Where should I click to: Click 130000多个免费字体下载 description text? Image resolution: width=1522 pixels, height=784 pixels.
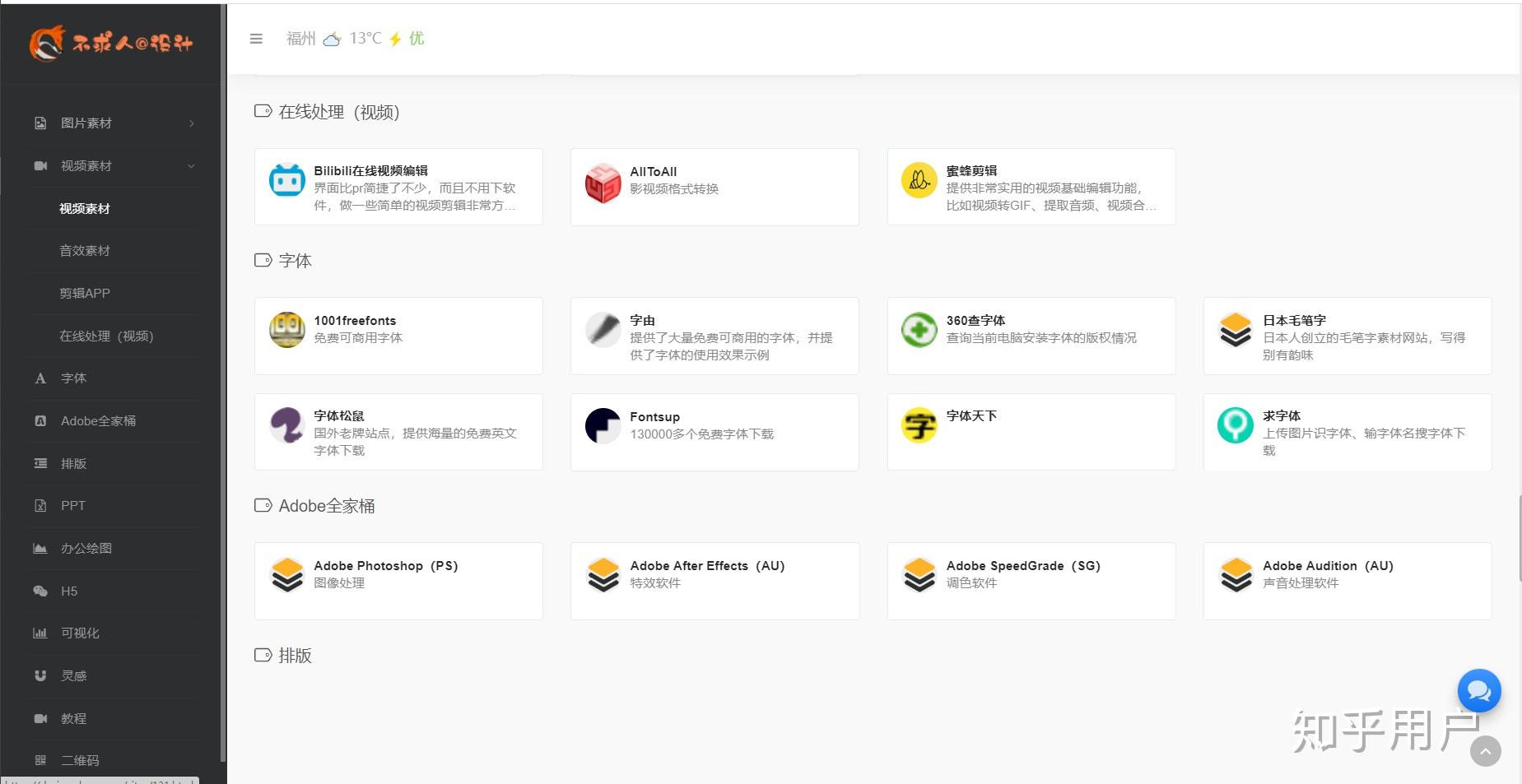[702, 434]
